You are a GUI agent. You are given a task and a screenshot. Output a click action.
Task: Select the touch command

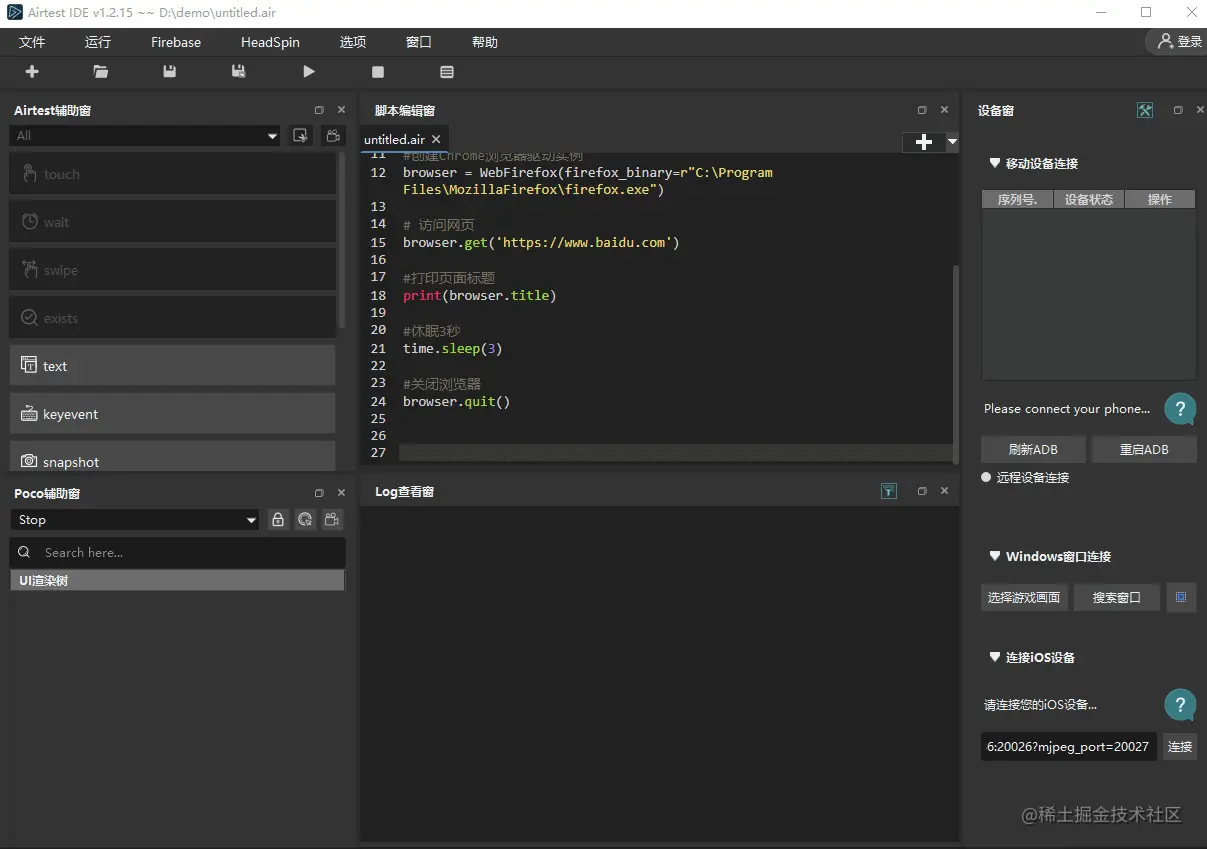point(172,174)
